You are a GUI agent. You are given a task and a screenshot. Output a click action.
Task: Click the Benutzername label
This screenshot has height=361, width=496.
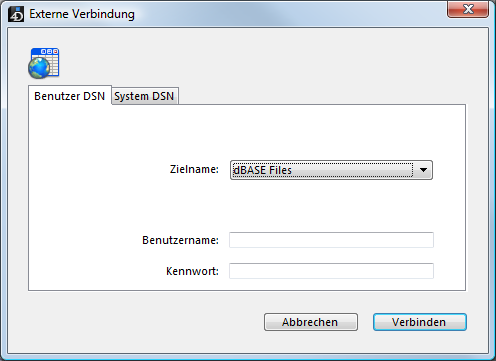point(180,240)
